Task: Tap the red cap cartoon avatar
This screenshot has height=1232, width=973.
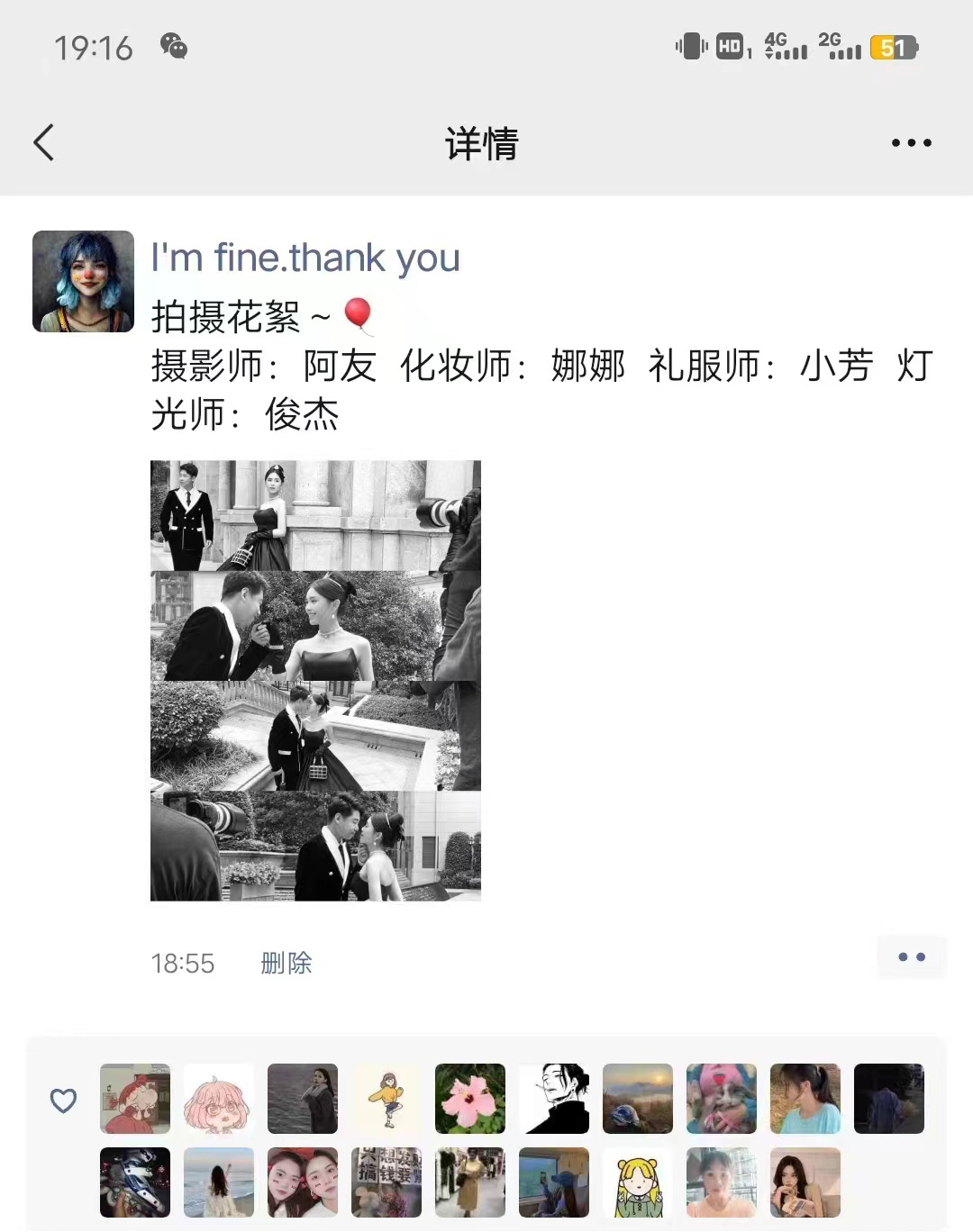Action: (135, 1099)
